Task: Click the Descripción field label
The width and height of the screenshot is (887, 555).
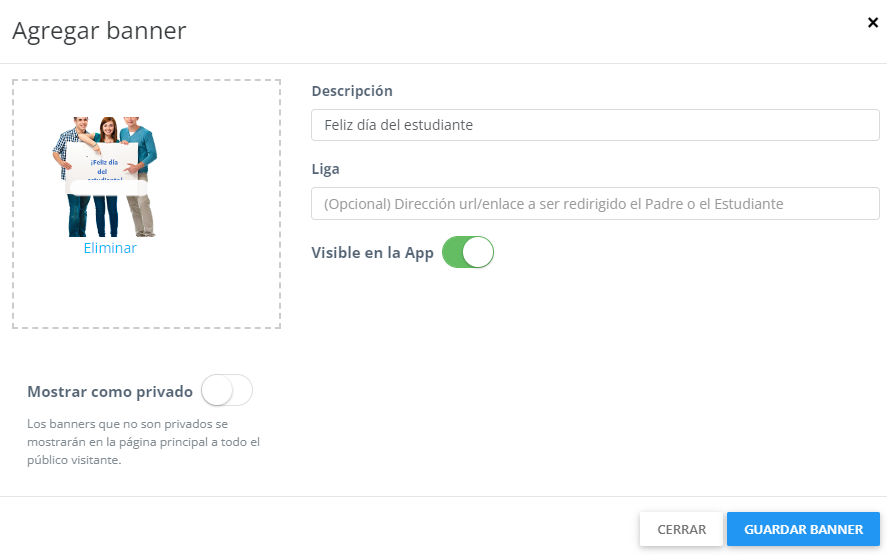Action: pos(352,91)
